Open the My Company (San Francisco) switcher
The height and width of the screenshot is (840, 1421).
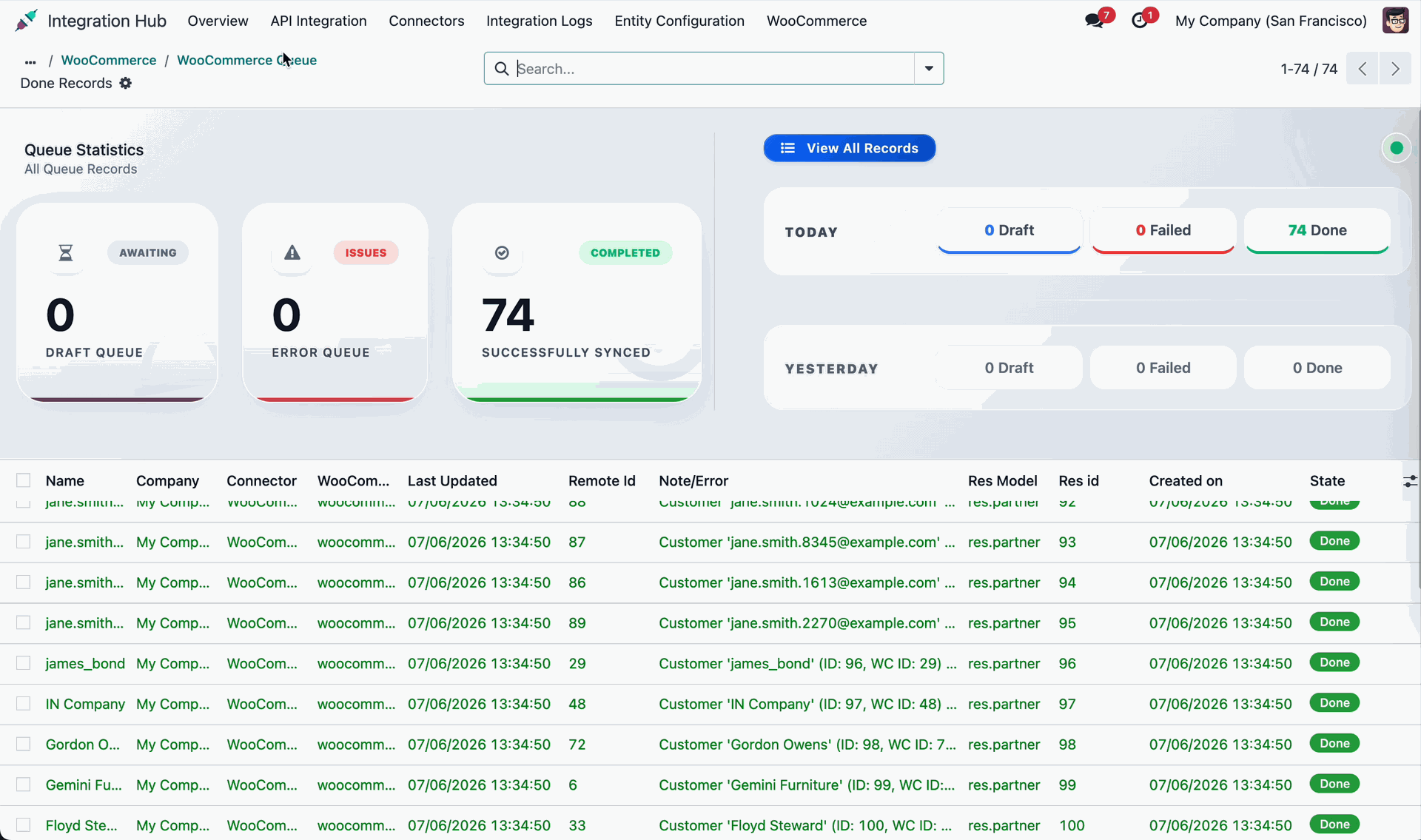click(1271, 21)
